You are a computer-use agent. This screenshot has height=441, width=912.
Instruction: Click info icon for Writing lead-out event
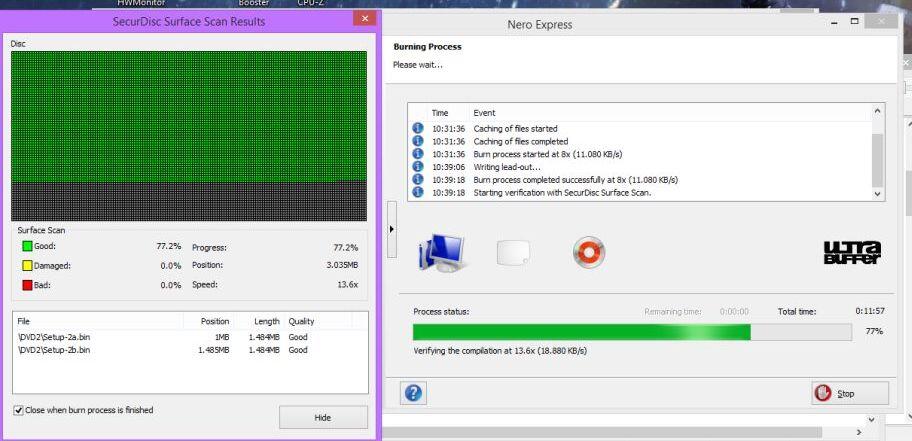(418, 166)
